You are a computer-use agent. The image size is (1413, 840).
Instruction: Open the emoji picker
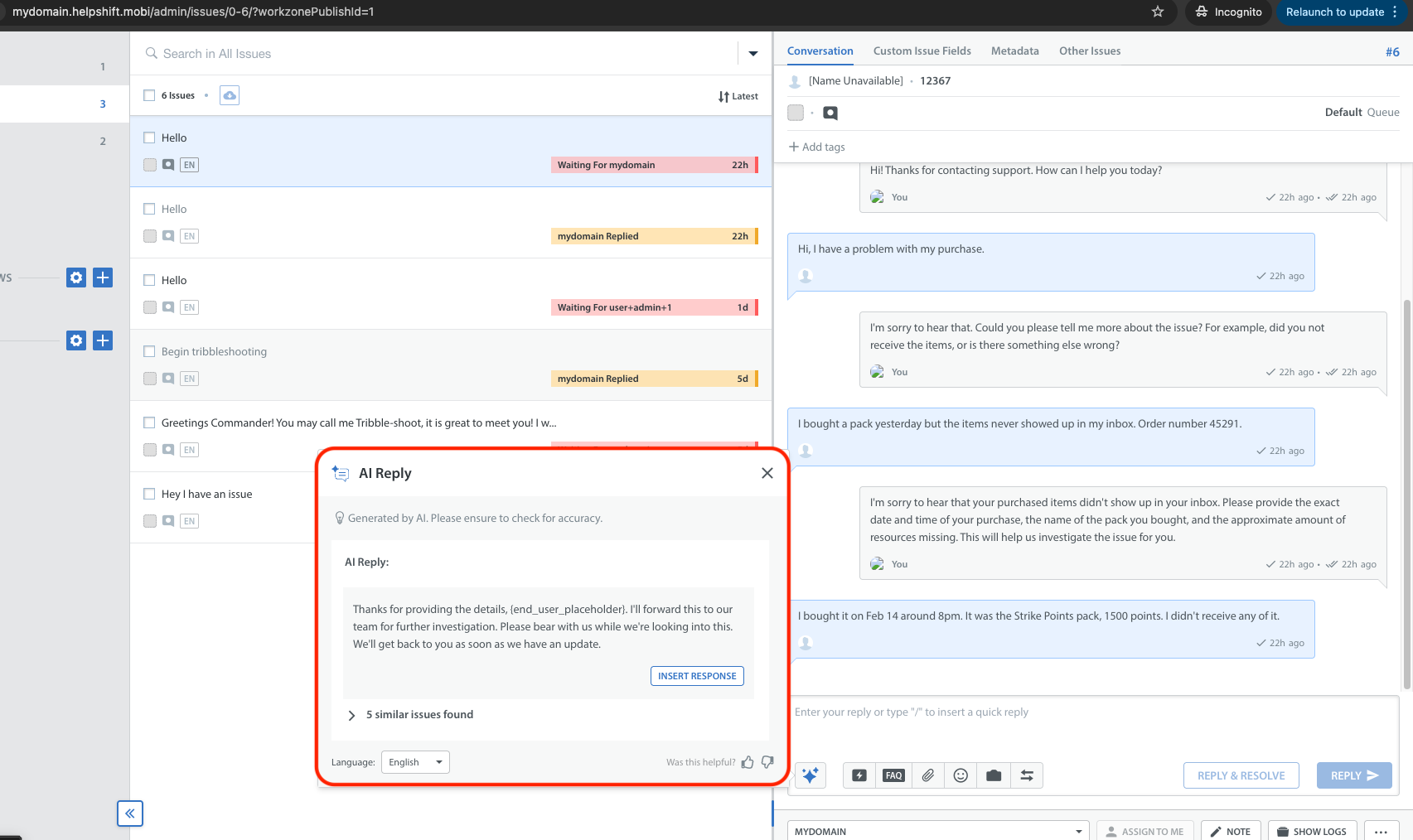click(961, 775)
